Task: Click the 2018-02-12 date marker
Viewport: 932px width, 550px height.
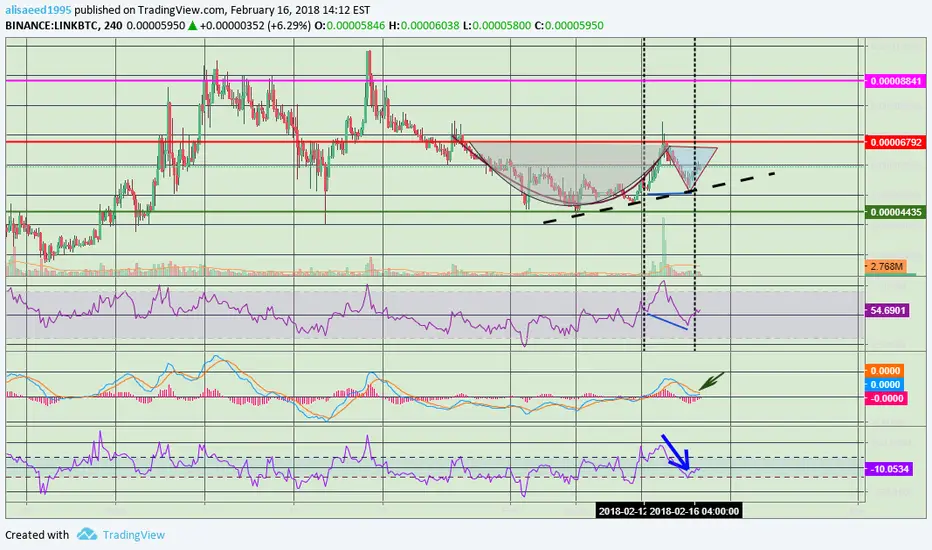Action: click(x=621, y=511)
